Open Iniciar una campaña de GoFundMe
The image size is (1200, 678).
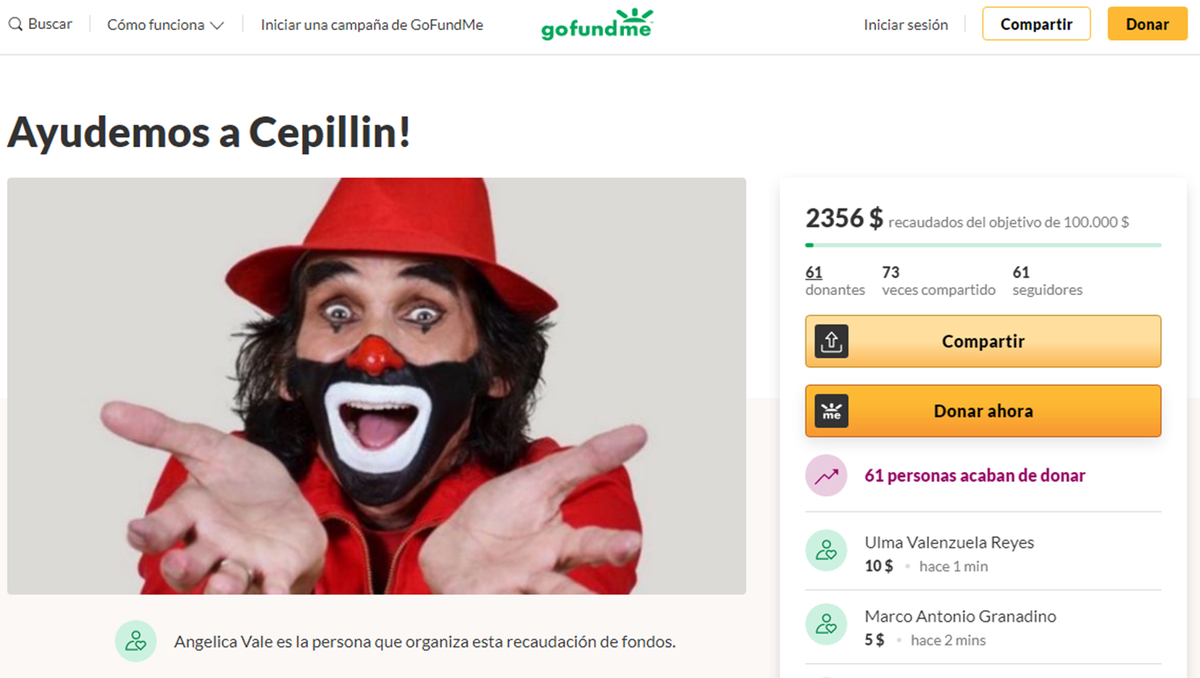point(372,25)
